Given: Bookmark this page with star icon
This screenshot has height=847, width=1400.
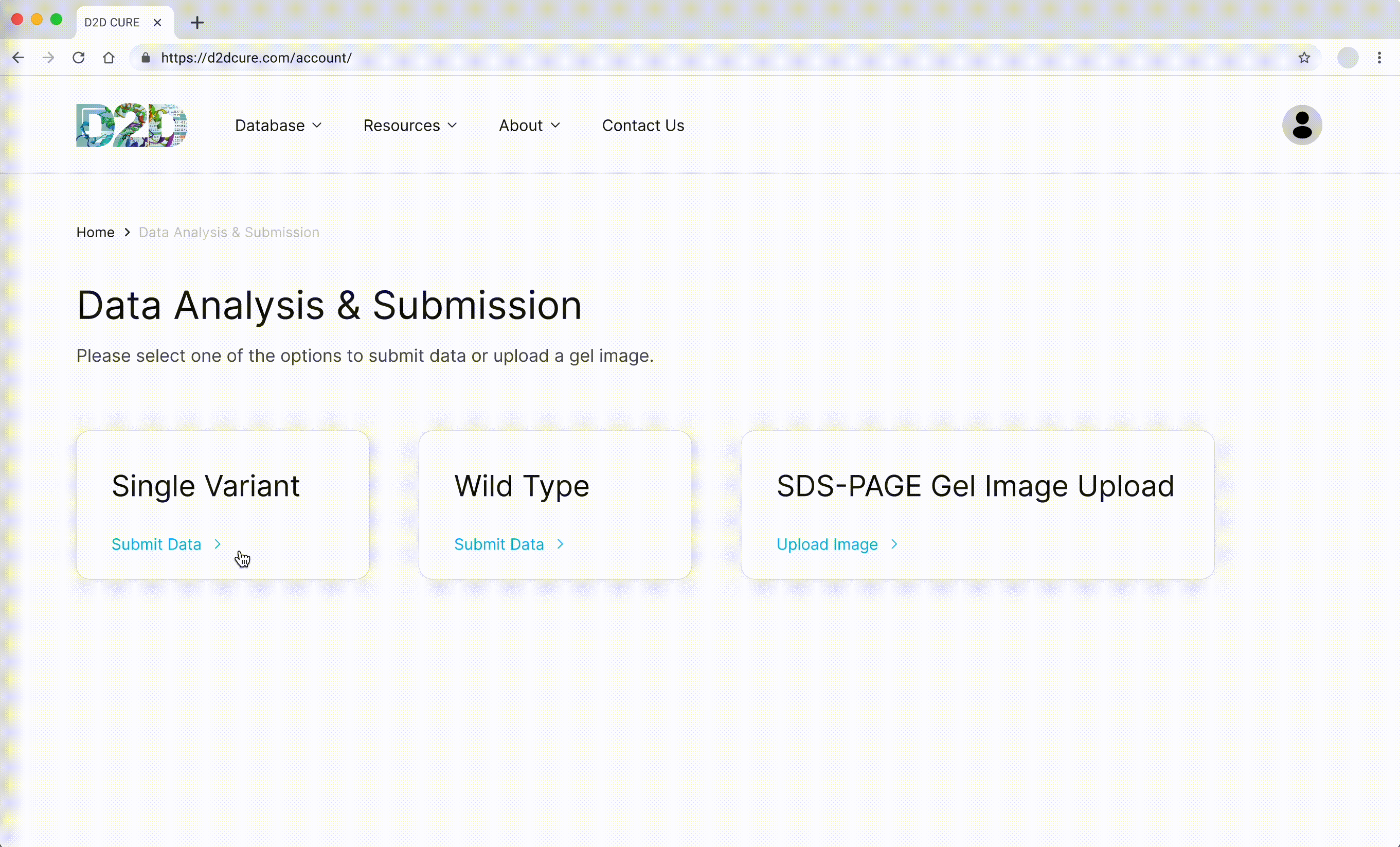Looking at the screenshot, I should coord(1304,58).
